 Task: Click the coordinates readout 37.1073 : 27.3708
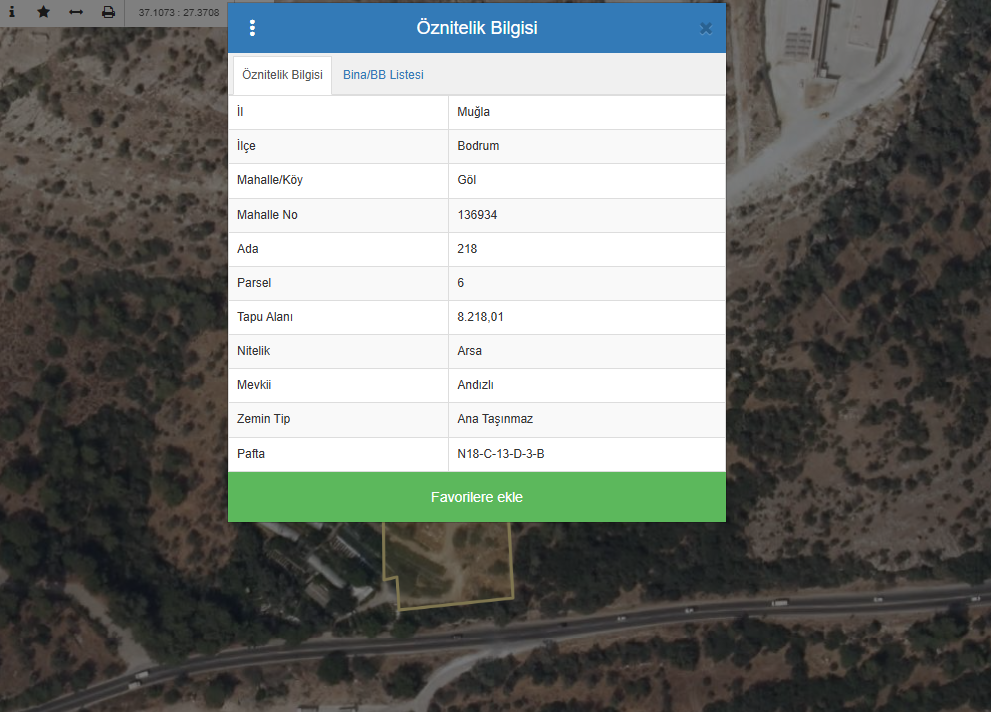coord(179,13)
